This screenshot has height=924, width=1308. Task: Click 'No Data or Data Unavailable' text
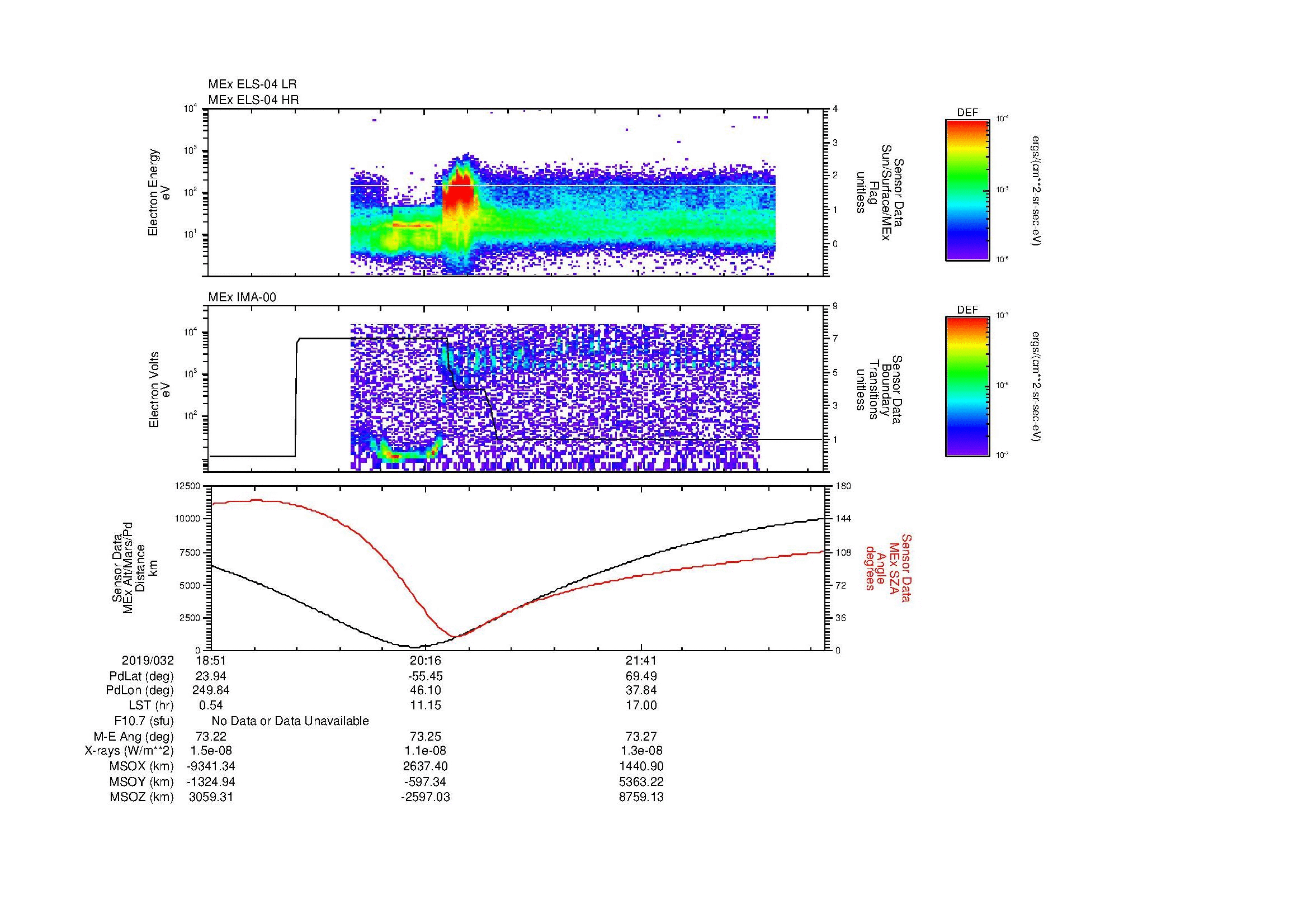(x=290, y=721)
